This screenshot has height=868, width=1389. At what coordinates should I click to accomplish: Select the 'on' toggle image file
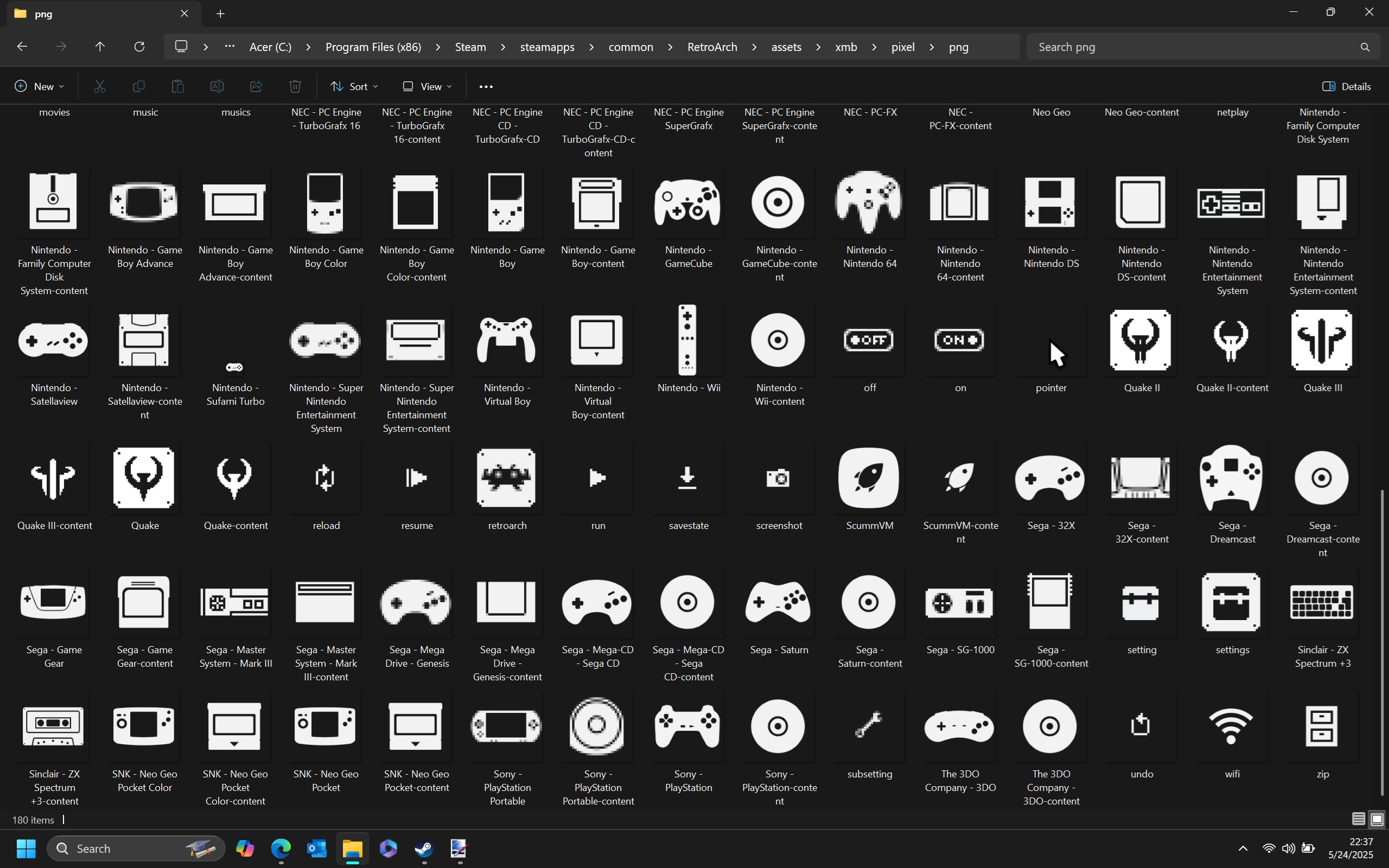pyautogui.click(x=960, y=340)
